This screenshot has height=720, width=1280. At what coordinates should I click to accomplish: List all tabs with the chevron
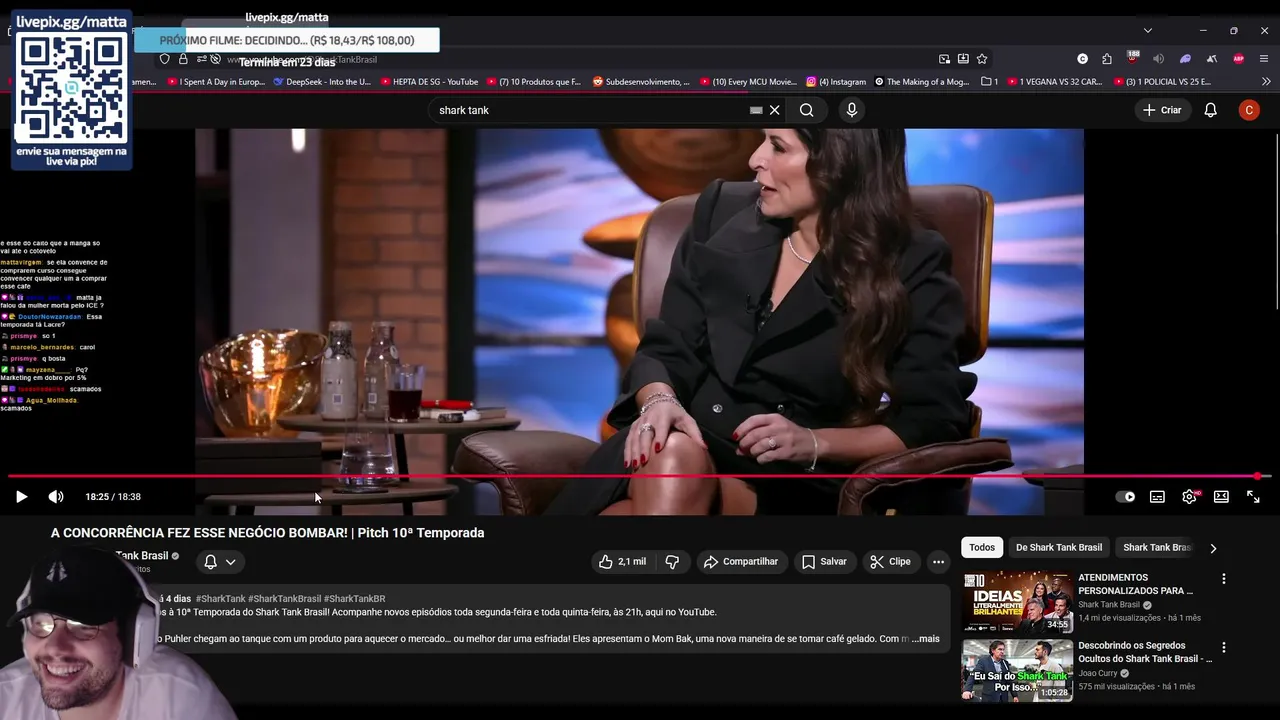tap(1147, 30)
